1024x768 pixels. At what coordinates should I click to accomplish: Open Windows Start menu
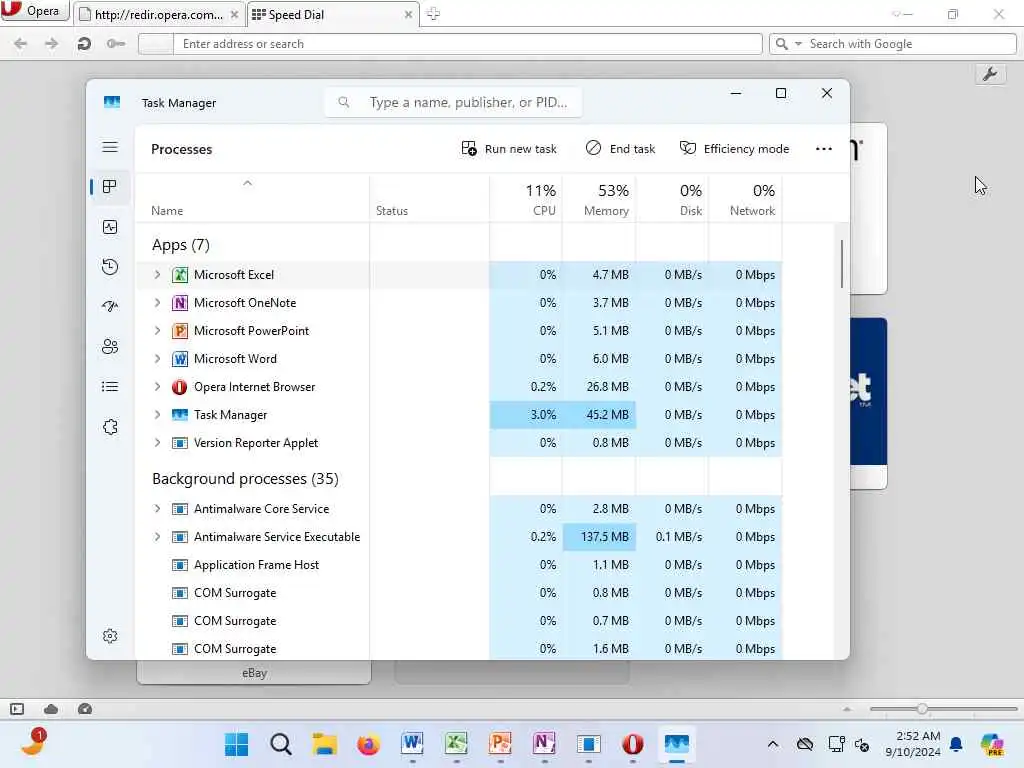236,744
